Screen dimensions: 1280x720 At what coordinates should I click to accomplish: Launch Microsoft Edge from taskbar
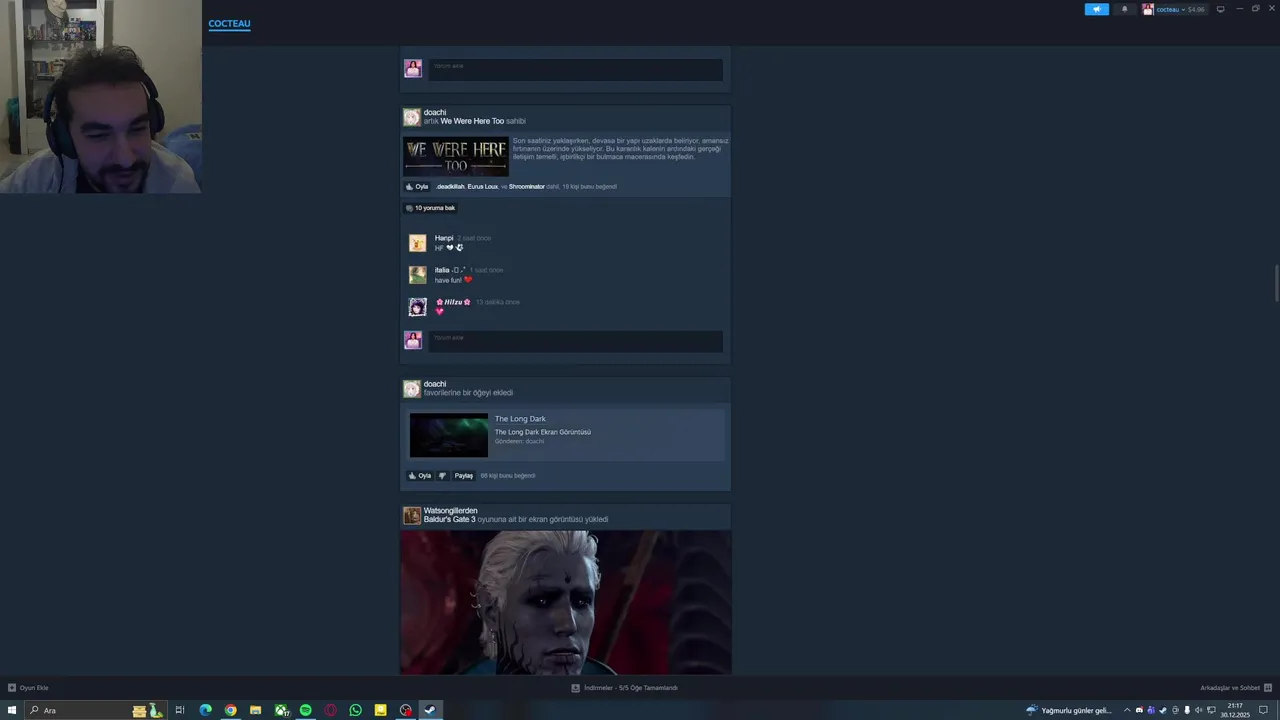click(x=205, y=710)
